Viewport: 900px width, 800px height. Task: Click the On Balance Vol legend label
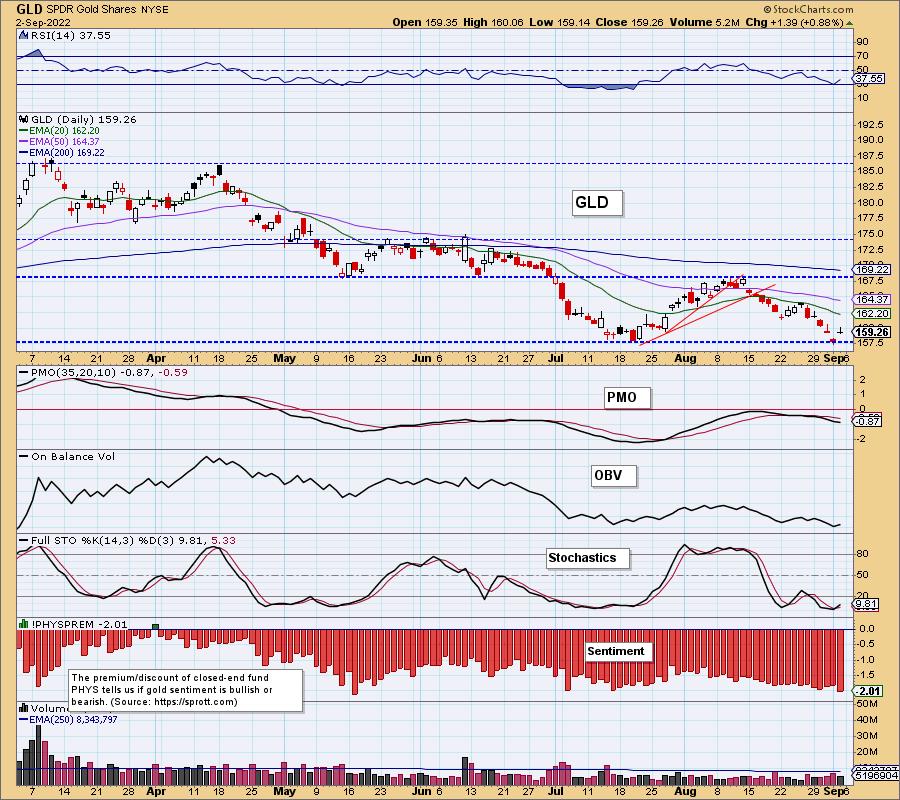67,457
